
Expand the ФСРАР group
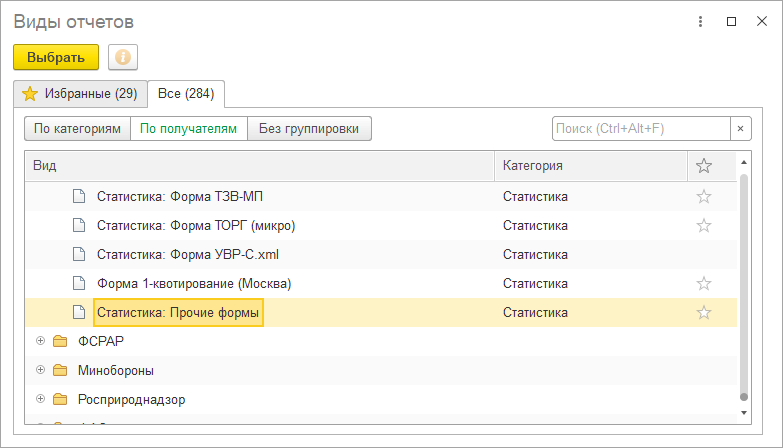click(x=41, y=341)
